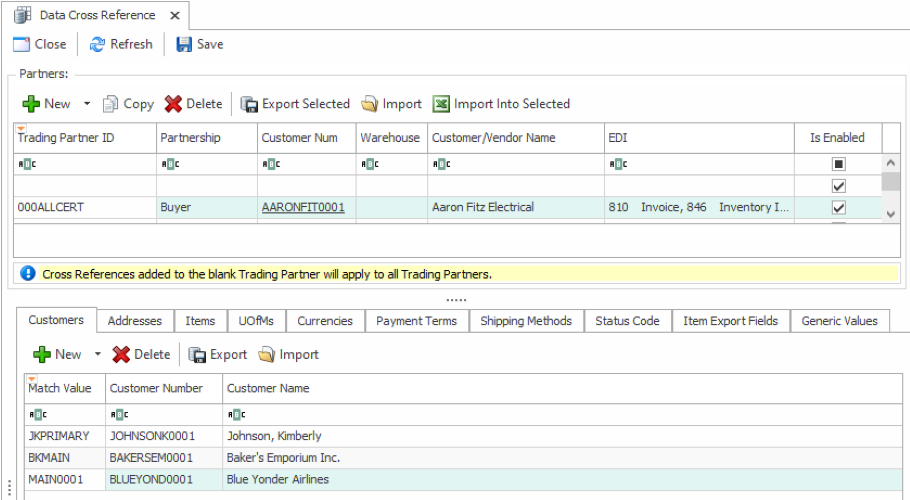
Task: Save the cross reference data
Action: coord(199,44)
